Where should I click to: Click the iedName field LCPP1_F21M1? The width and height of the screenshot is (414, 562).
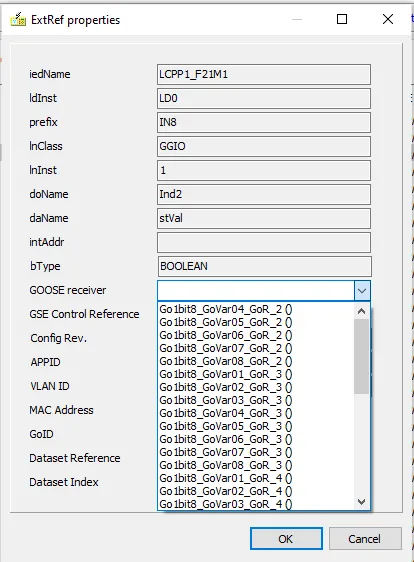click(264, 75)
